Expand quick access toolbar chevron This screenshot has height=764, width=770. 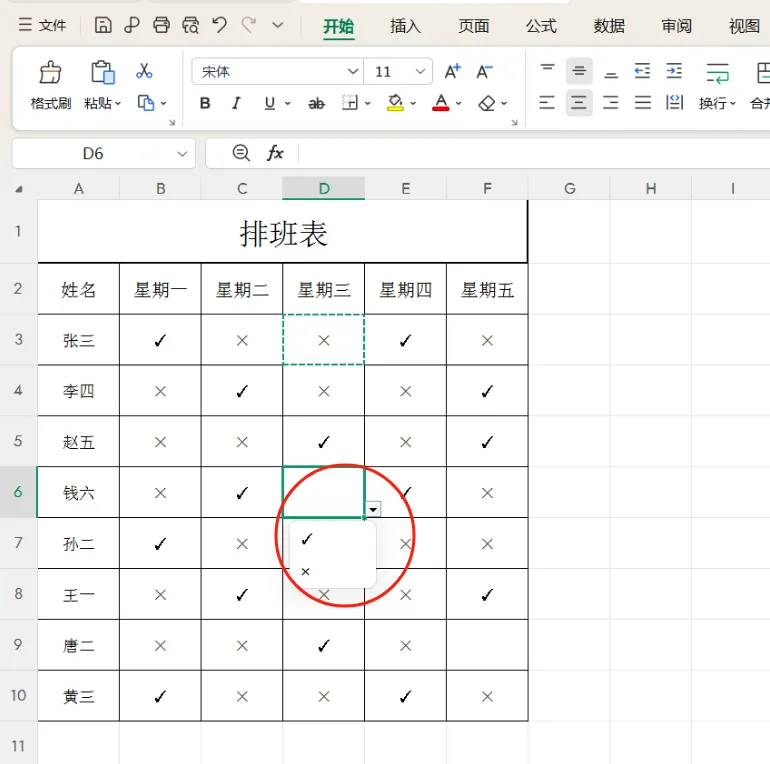tap(278, 25)
